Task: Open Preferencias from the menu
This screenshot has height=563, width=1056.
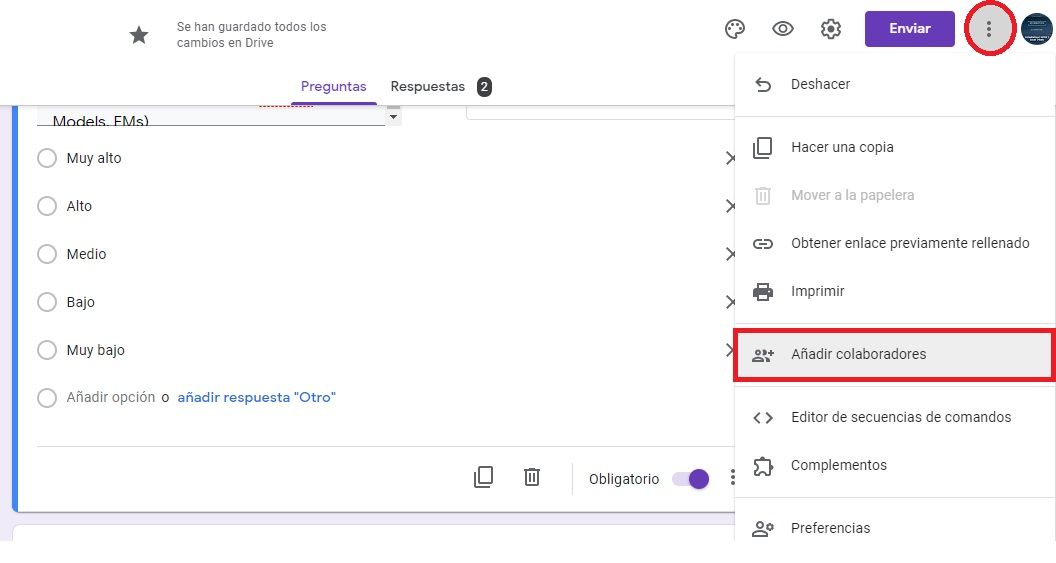Action: tap(894, 528)
